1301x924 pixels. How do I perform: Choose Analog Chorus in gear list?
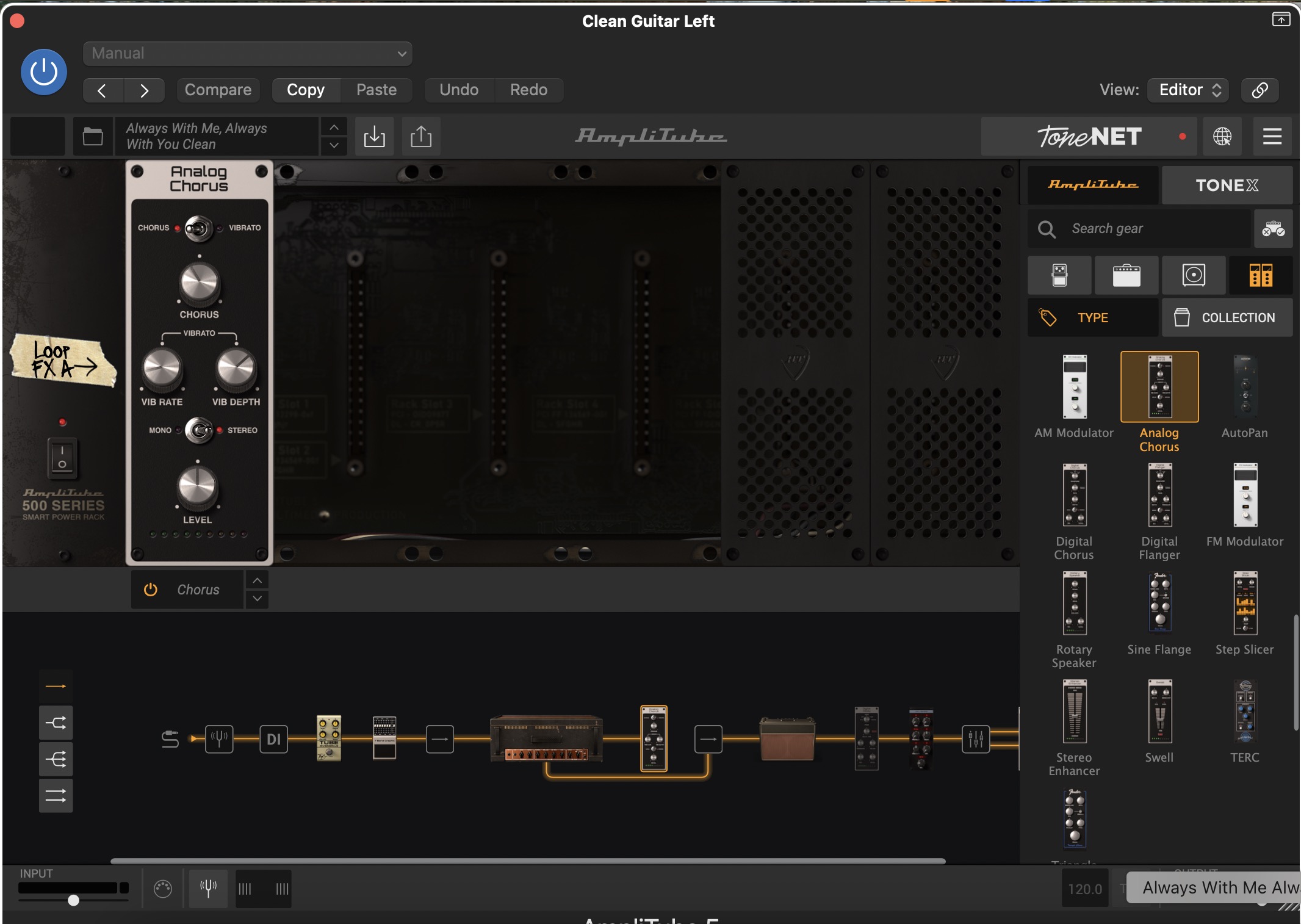coord(1159,402)
